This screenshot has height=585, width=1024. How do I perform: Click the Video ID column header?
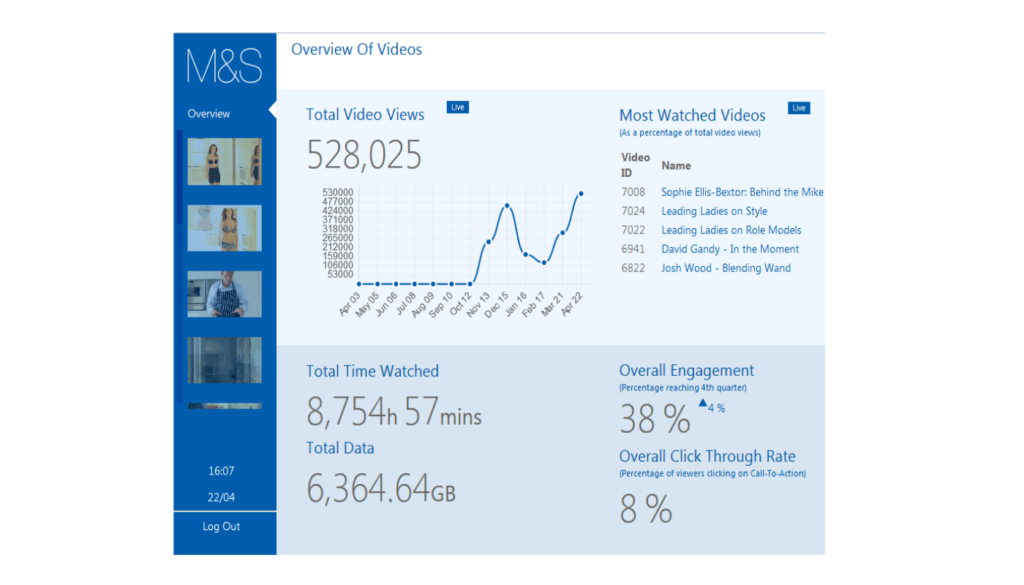635,165
